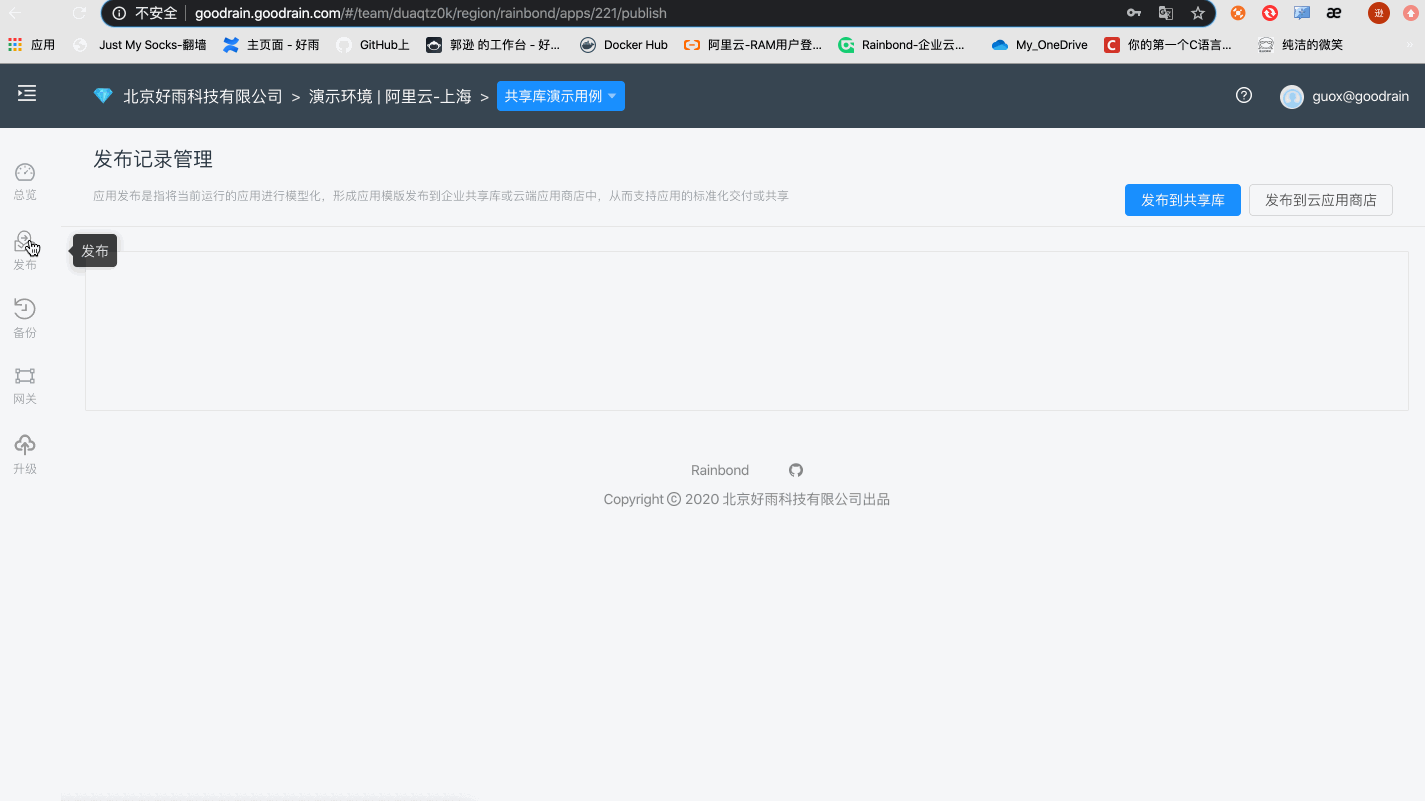Open the 北京好雨科技有限公司 breadcrumb
Screen dimensions: 1425x801
203,97
